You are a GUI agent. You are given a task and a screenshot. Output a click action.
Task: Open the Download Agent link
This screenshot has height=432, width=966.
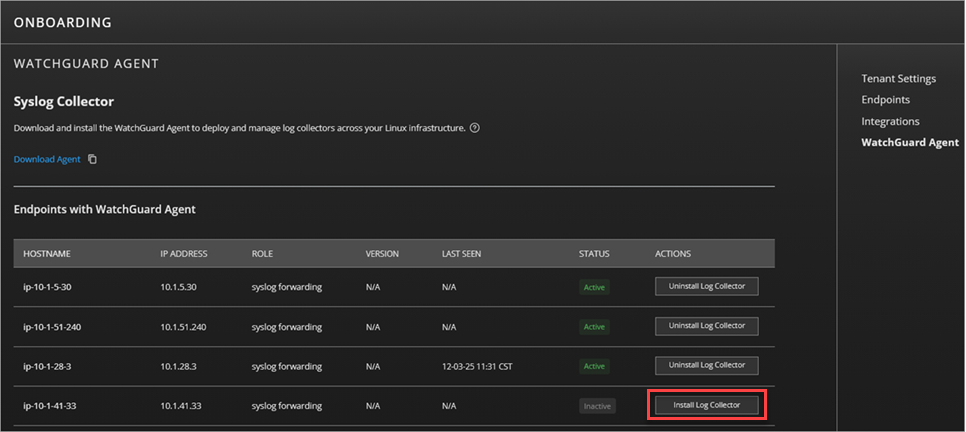coord(47,159)
